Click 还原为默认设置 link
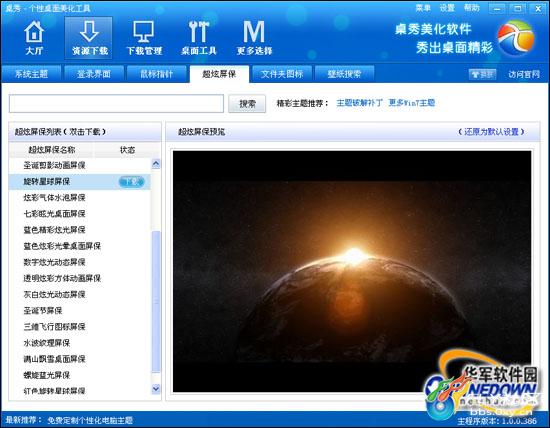The width and height of the screenshot is (550, 428). 491,132
